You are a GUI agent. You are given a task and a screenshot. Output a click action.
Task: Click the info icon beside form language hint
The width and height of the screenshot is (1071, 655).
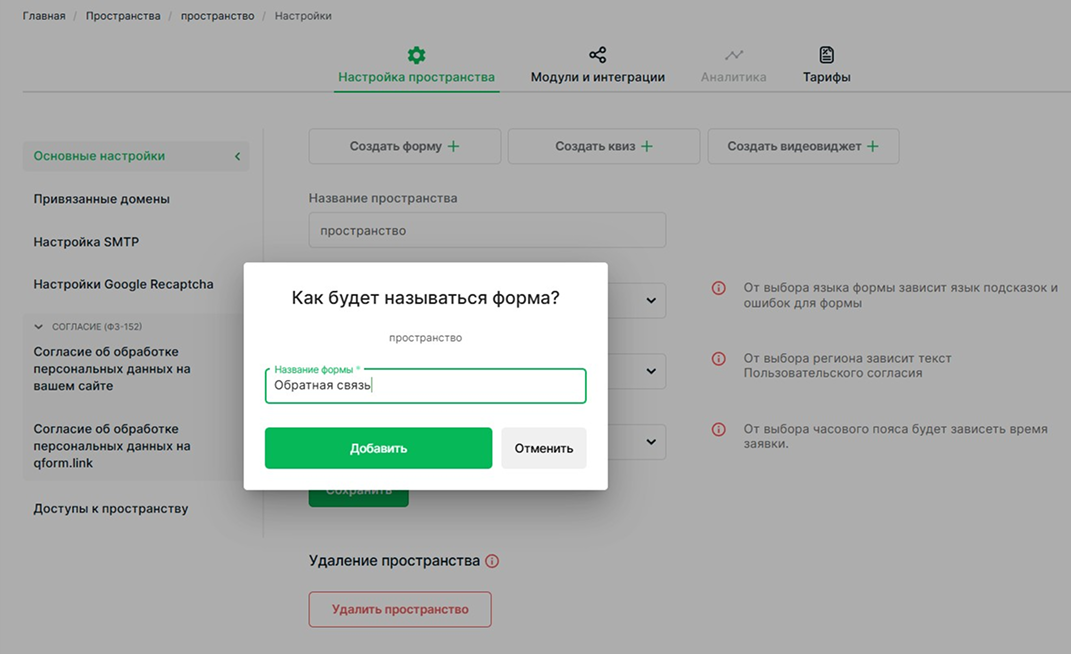pos(718,289)
